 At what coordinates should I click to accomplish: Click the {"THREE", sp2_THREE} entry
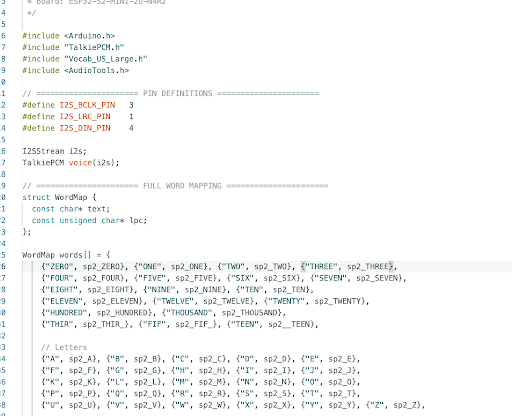[347, 267]
